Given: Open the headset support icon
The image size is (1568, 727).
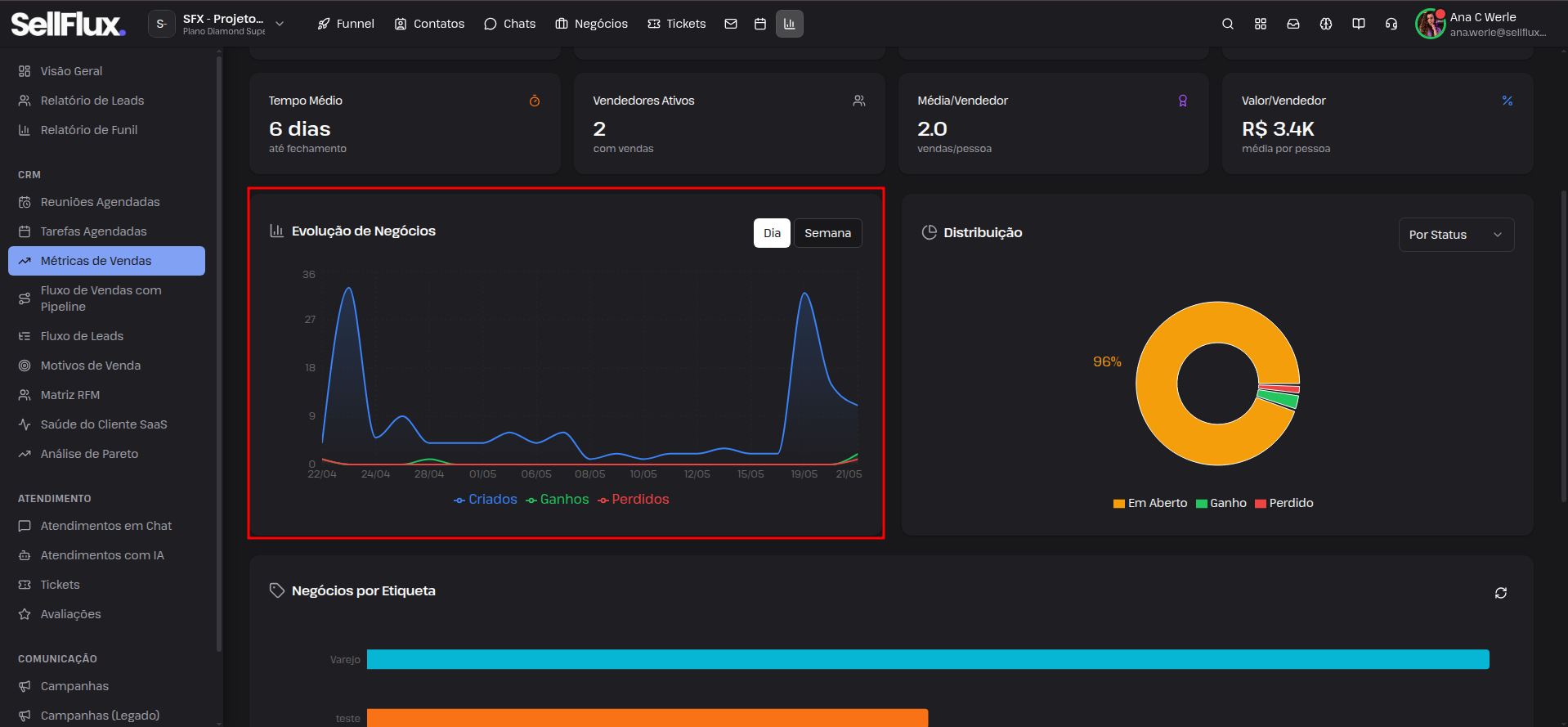Looking at the screenshot, I should [x=1391, y=24].
